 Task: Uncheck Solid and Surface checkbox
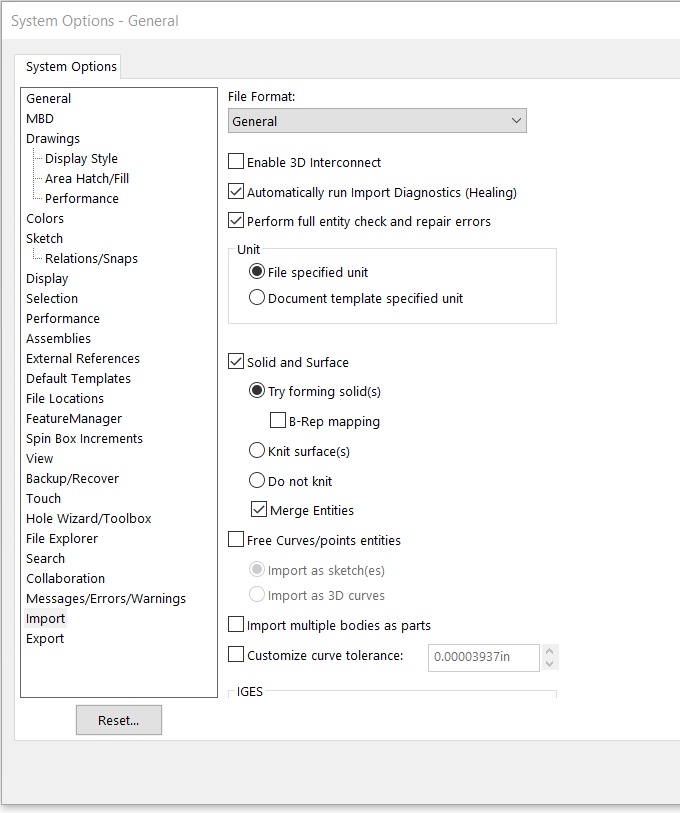[x=236, y=361]
